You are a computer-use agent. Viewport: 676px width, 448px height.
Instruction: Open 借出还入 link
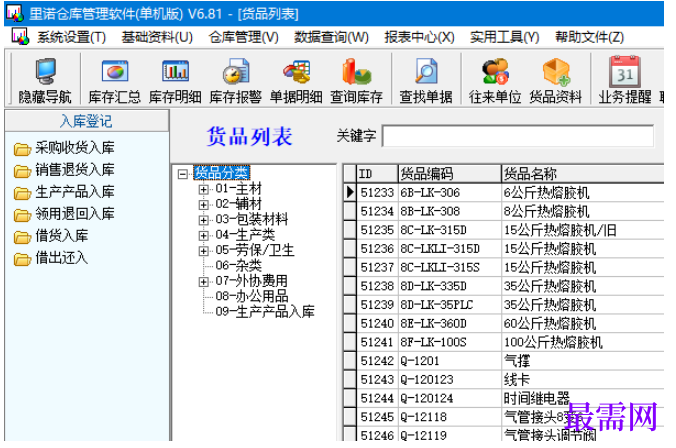62,258
